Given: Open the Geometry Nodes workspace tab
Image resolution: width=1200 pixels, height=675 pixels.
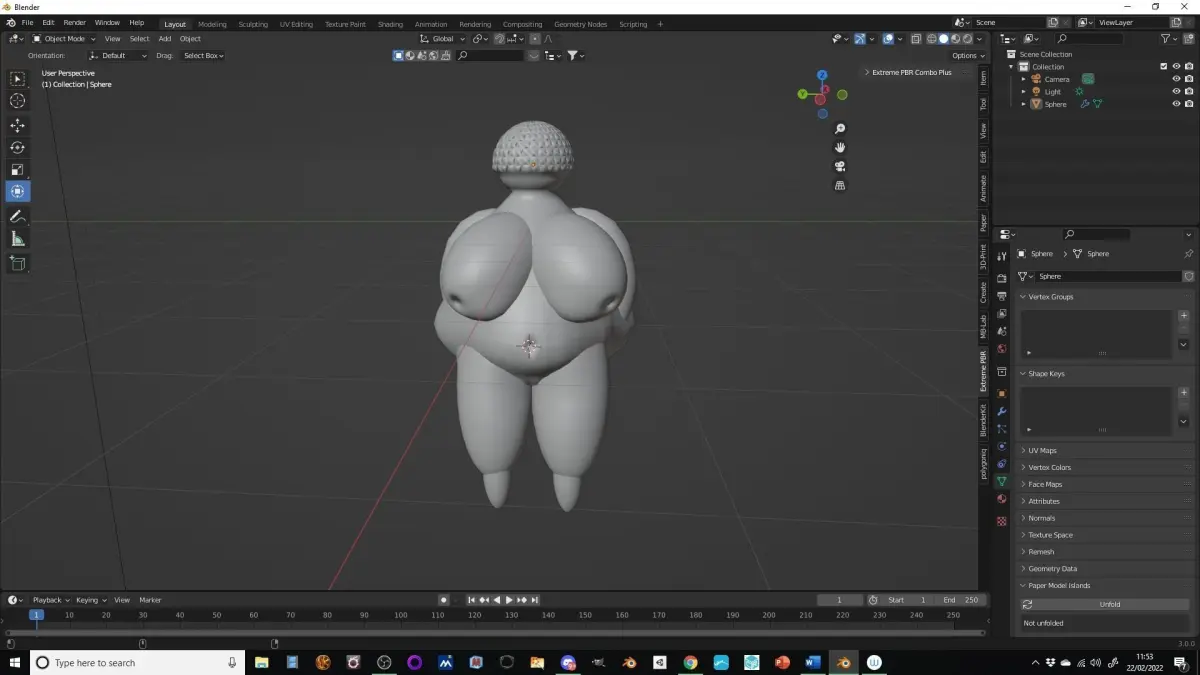Looking at the screenshot, I should tap(580, 24).
